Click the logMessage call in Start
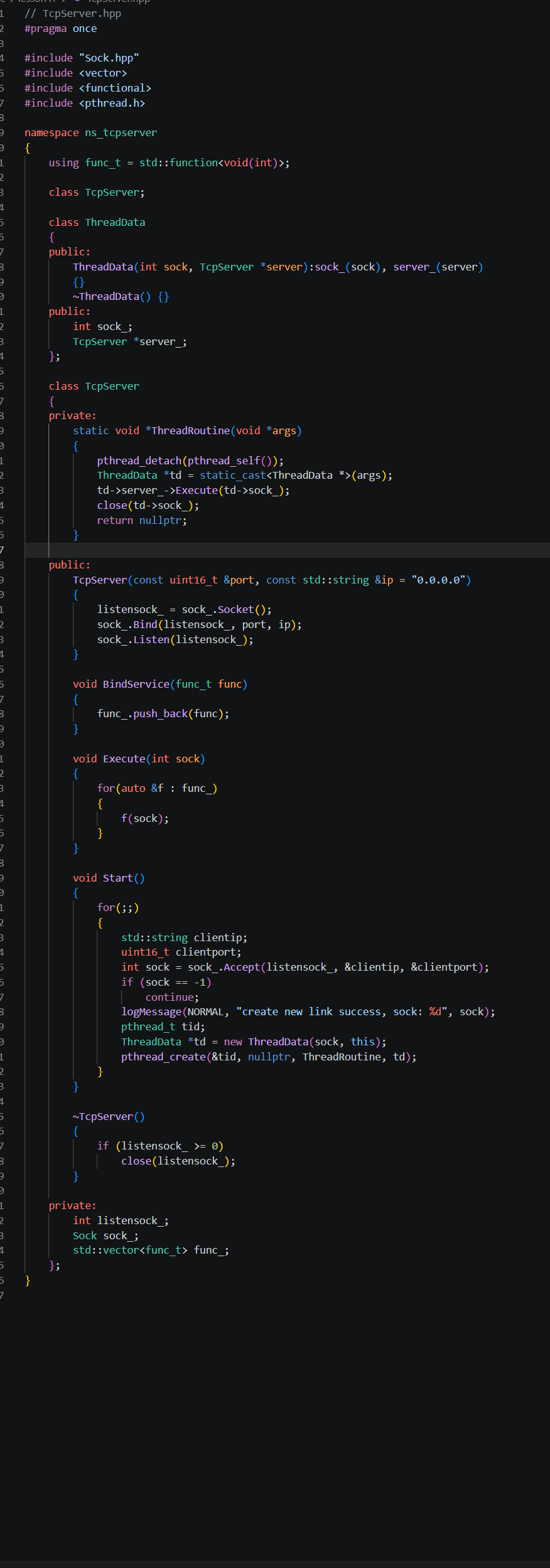Viewport: 550px width, 1568px height. pyautogui.click(x=308, y=1012)
